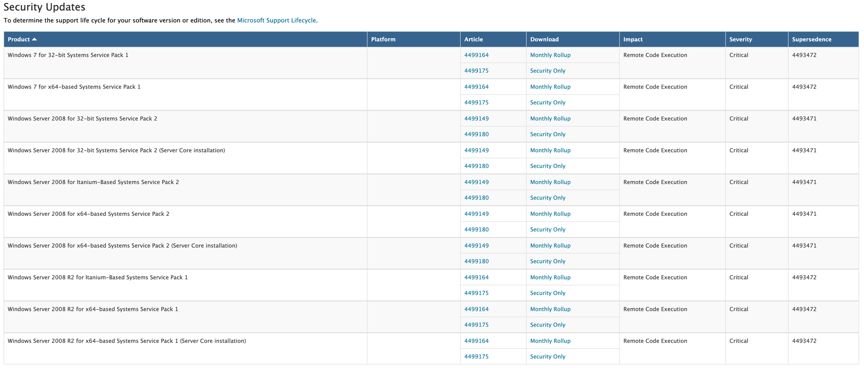
Task: Open article 4499164 for Server 2008 R2 Itanium-Based
Action: (477, 277)
